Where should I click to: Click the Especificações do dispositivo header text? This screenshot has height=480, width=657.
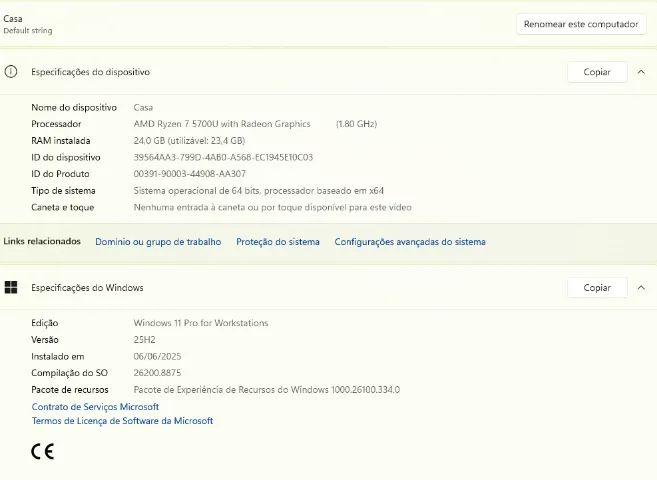(x=91, y=72)
